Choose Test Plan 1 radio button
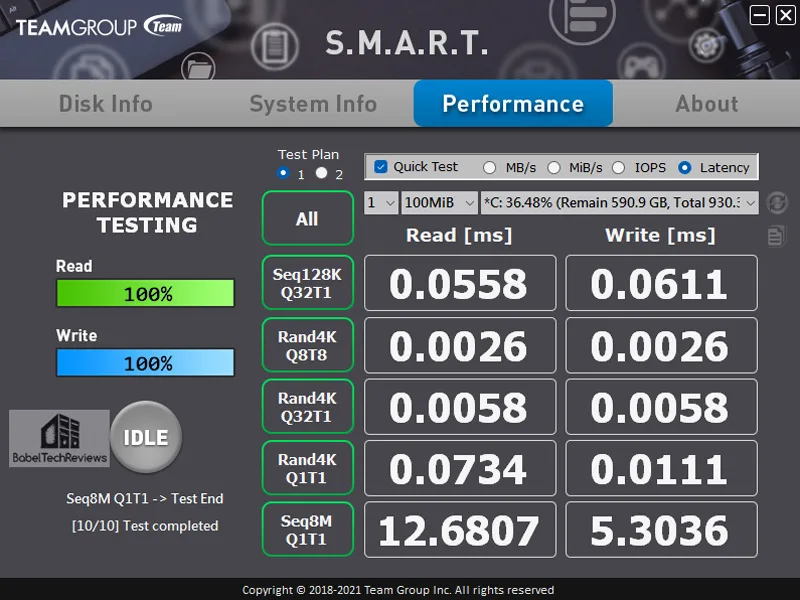This screenshot has height=600, width=800. [283, 173]
